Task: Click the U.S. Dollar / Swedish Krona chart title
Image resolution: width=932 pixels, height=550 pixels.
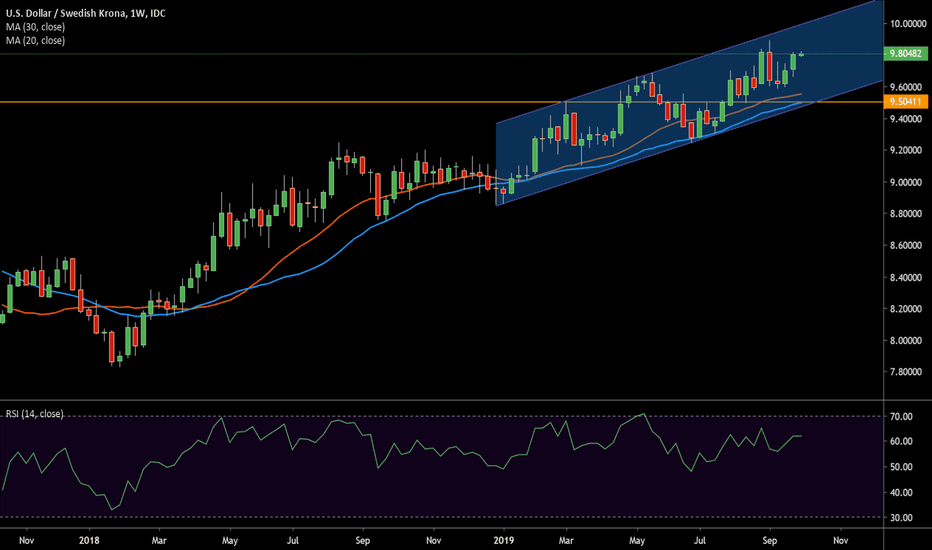Action: pyautogui.click(x=86, y=13)
